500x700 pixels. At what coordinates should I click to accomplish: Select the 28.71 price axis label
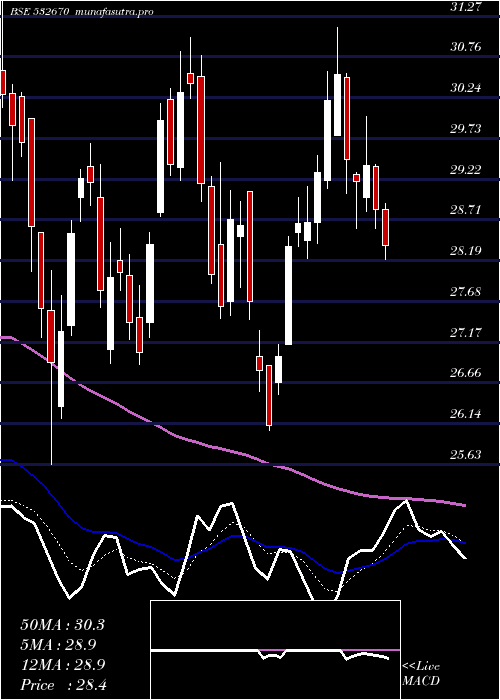click(466, 210)
